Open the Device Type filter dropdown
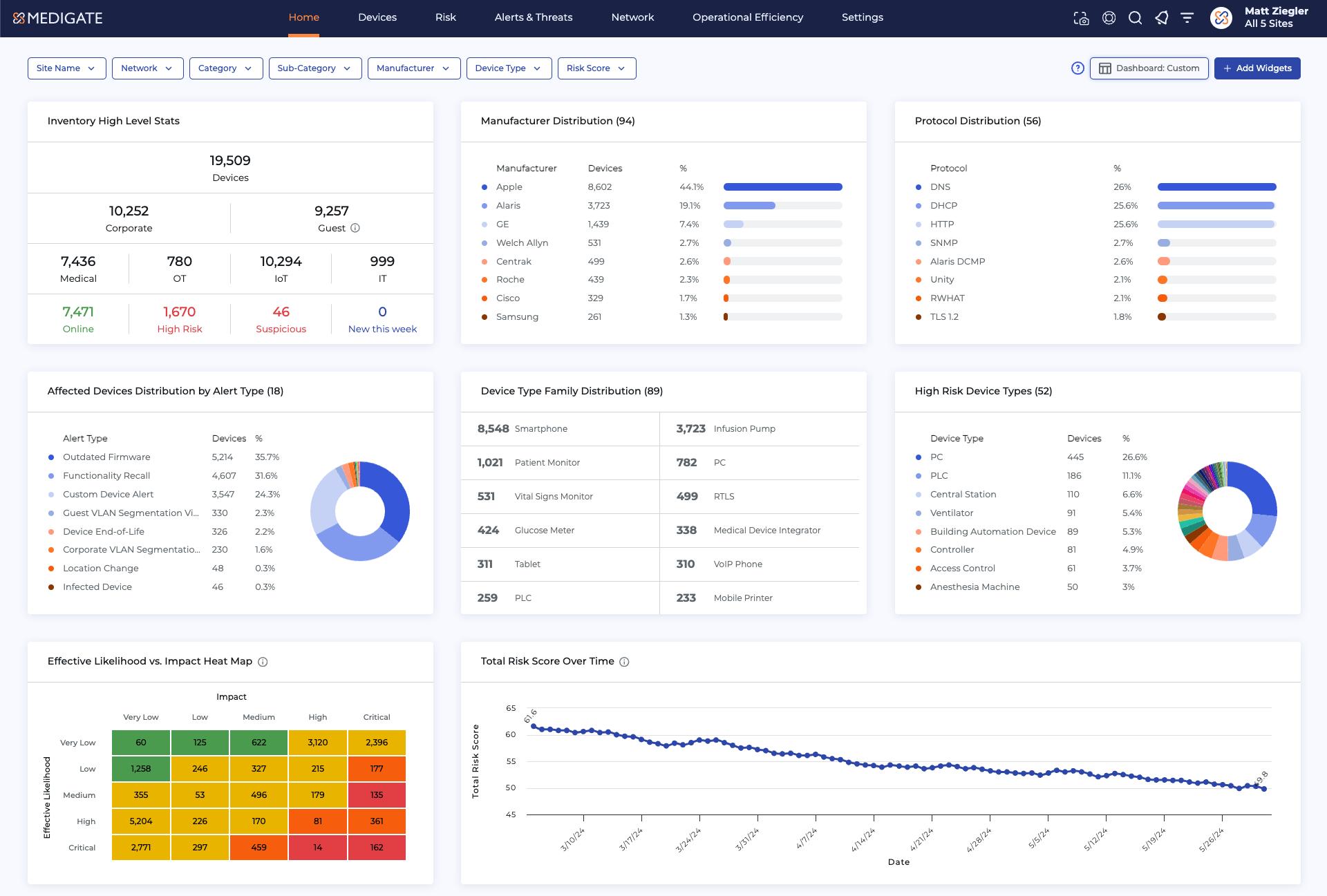 click(508, 68)
